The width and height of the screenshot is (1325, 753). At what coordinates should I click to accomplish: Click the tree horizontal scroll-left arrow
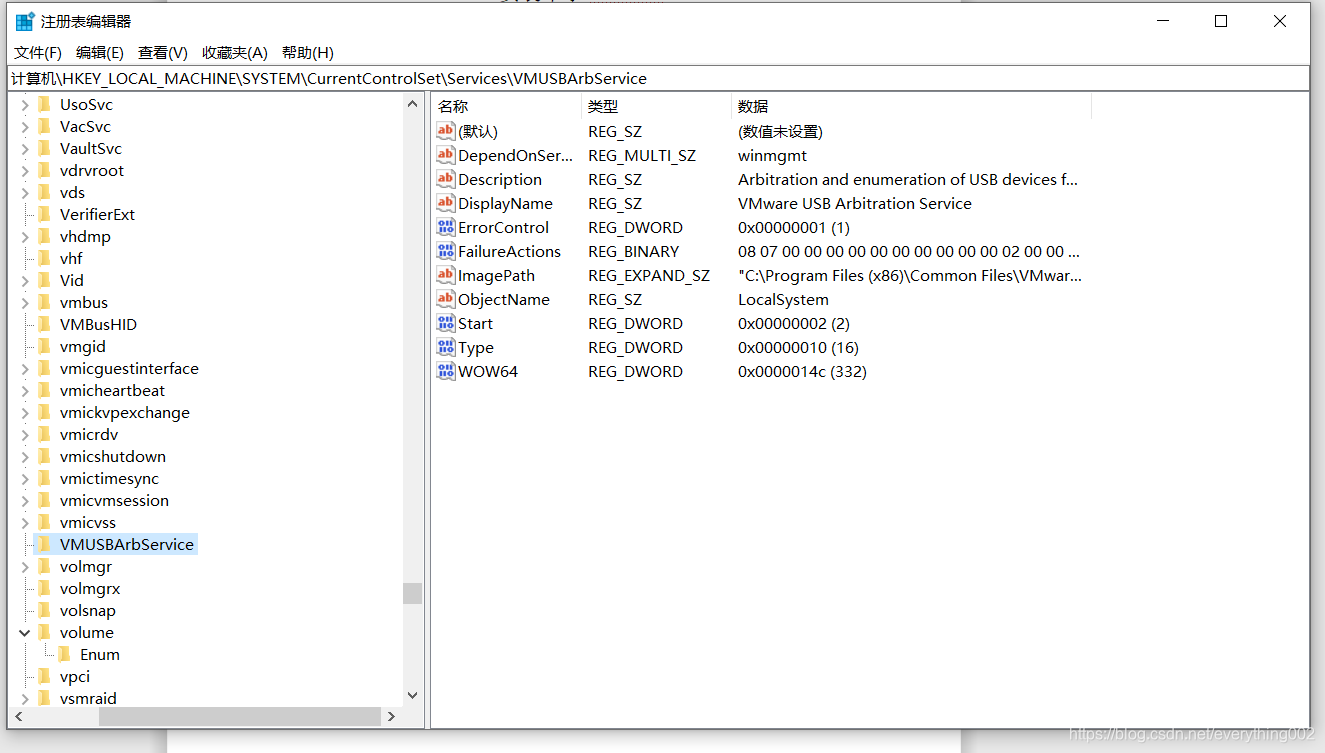(x=18, y=716)
